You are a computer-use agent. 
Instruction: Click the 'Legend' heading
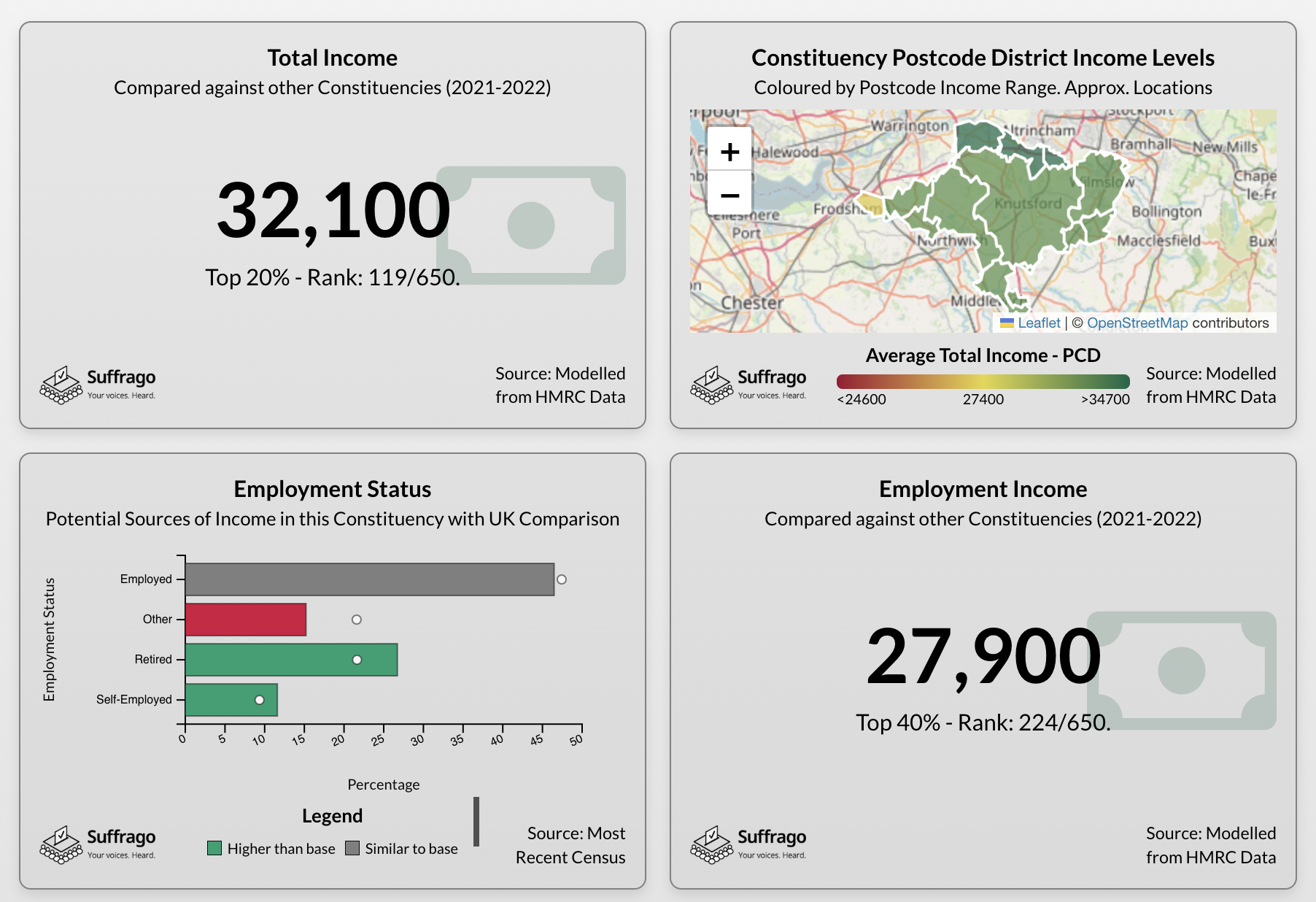tap(333, 816)
